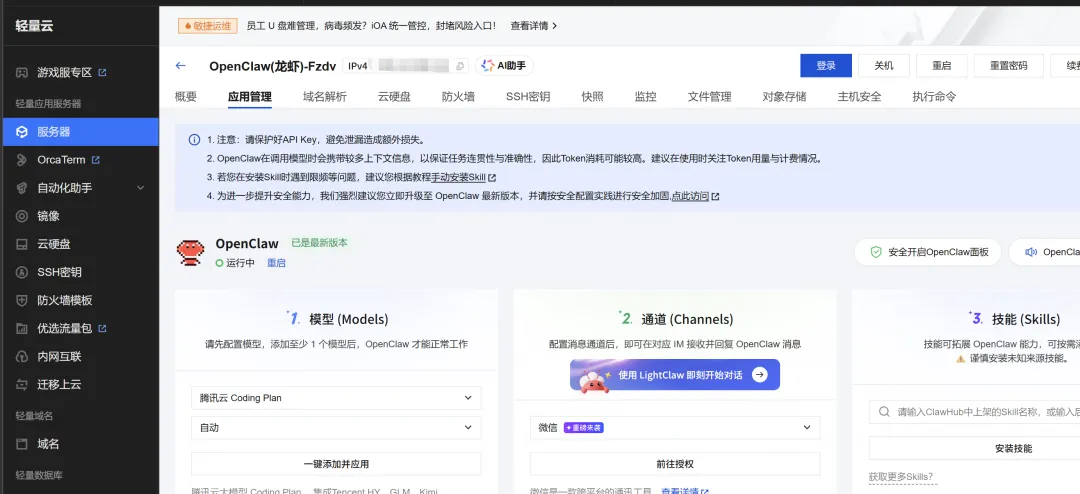Screen dimensions: 1080x494
Task: Click the 迁移上云 sidebar icon
Action: (x=22, y=384)
